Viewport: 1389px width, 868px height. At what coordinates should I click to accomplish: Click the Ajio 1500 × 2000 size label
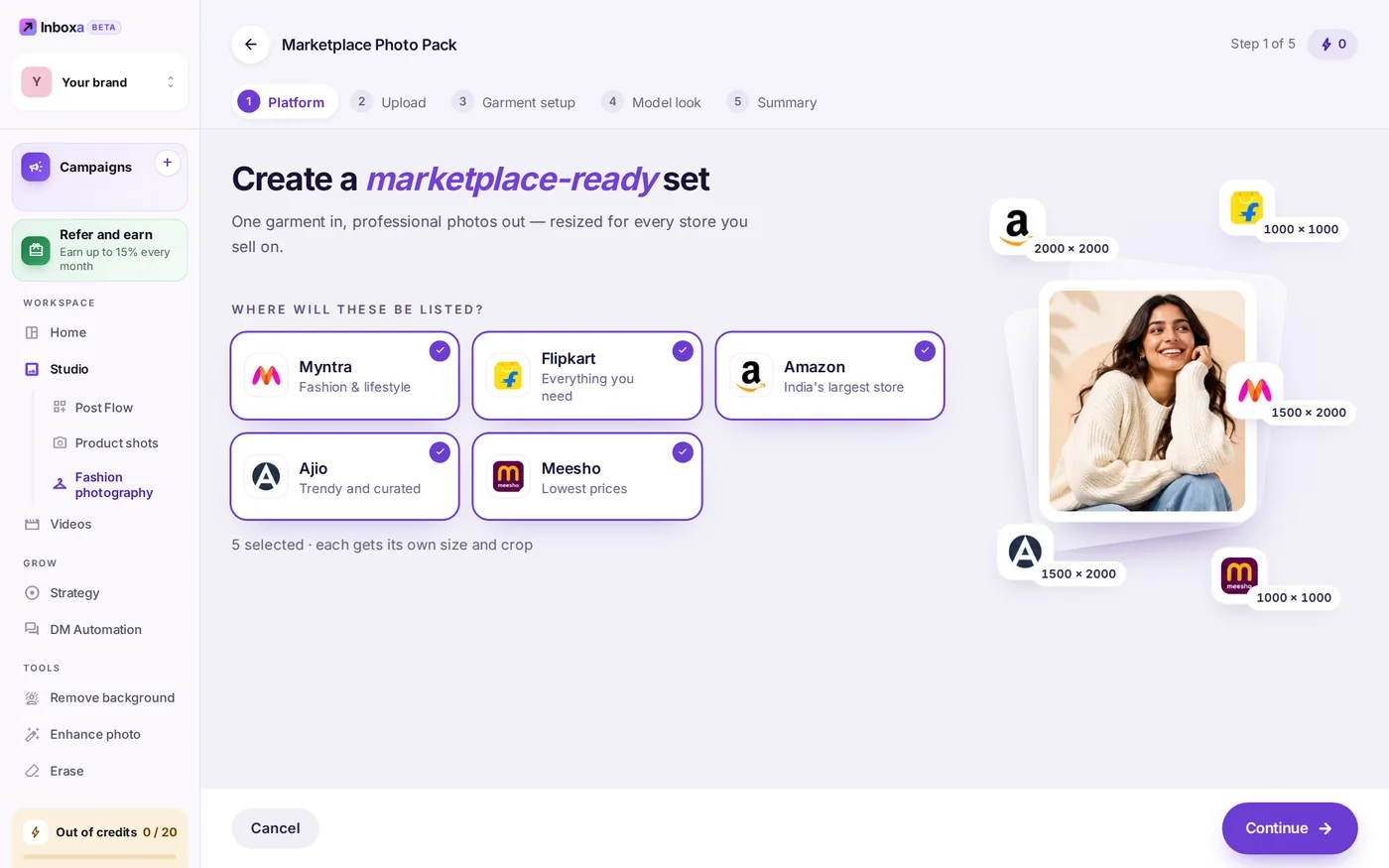point(1078,574)
